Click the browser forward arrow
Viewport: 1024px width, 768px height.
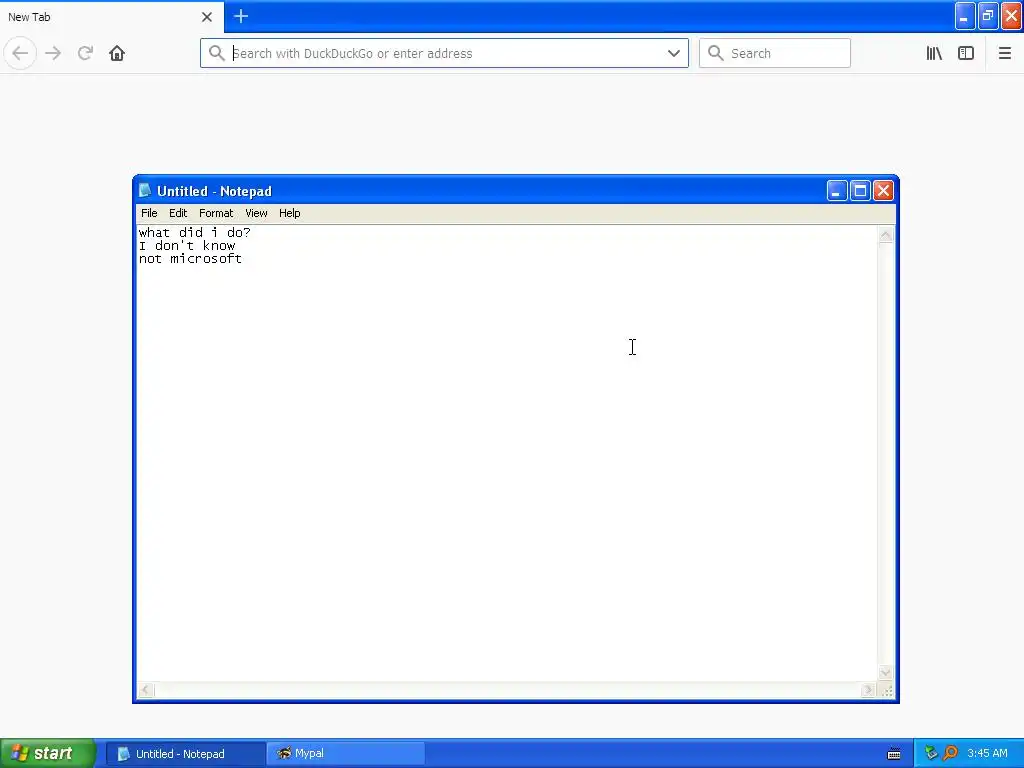pos(54,53)
